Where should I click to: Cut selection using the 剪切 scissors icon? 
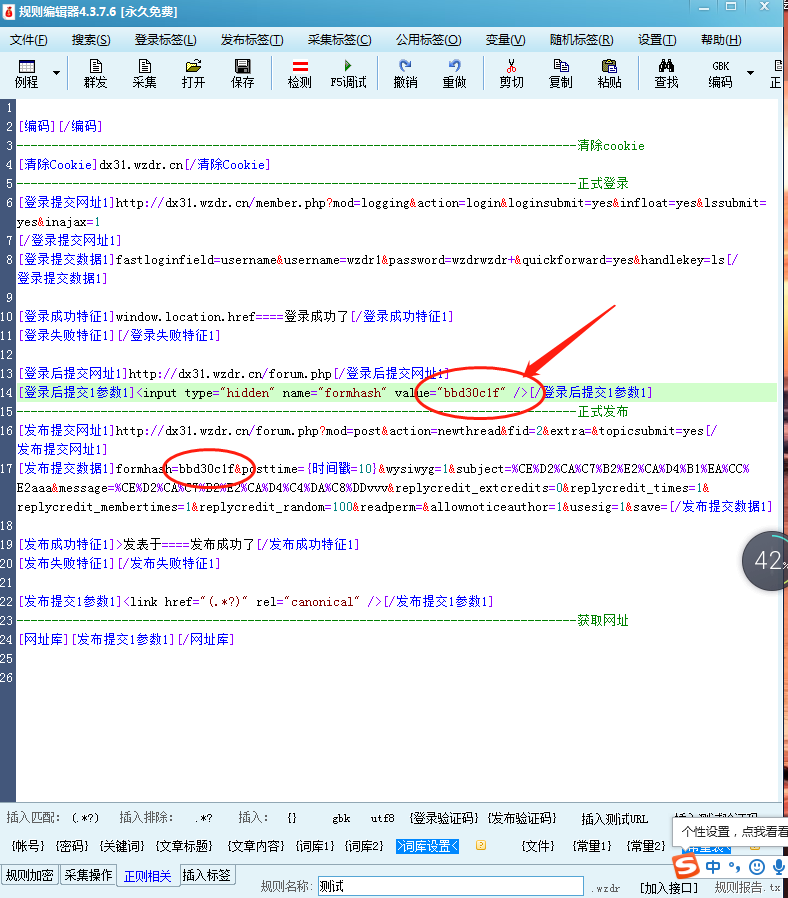click(511, 73)
